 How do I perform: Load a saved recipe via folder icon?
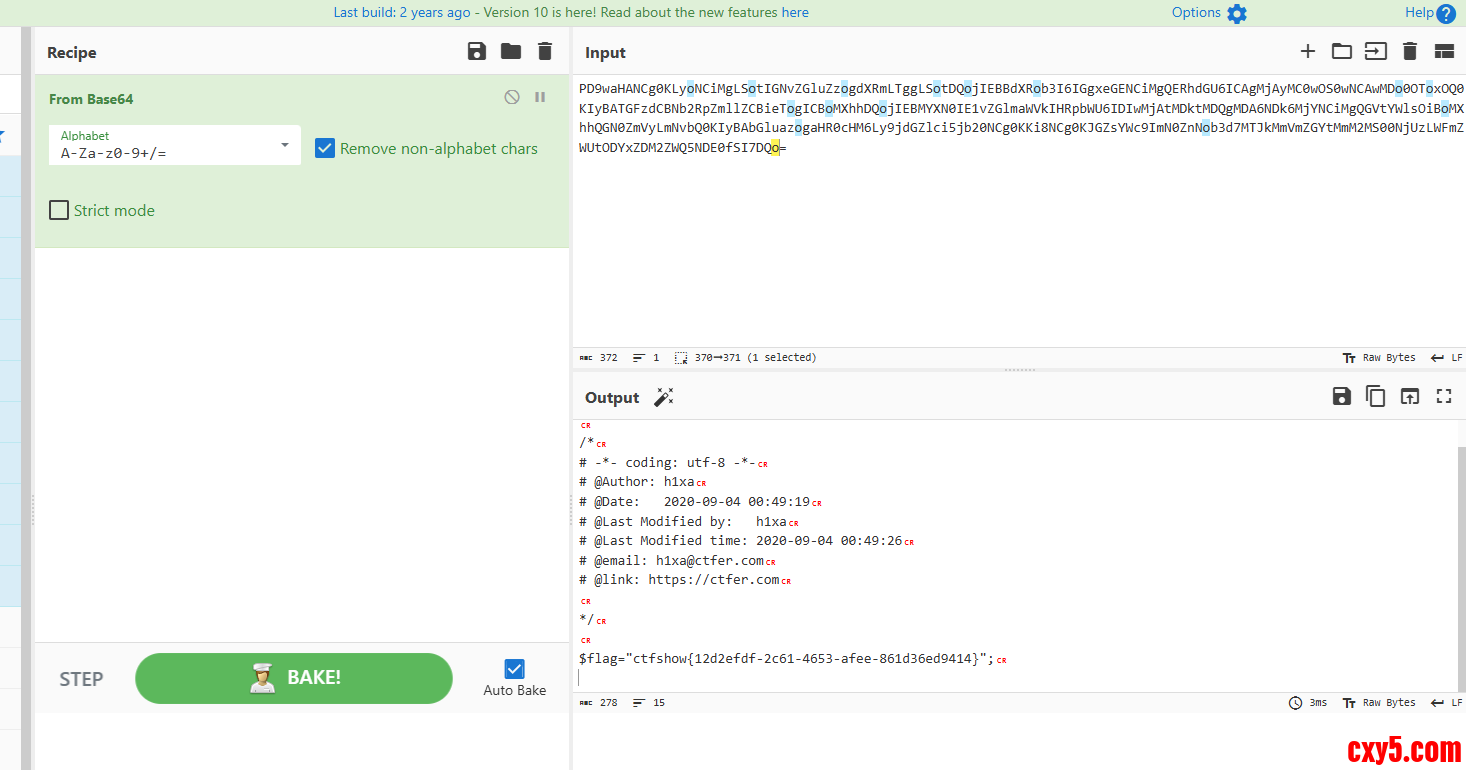(511, 52)
